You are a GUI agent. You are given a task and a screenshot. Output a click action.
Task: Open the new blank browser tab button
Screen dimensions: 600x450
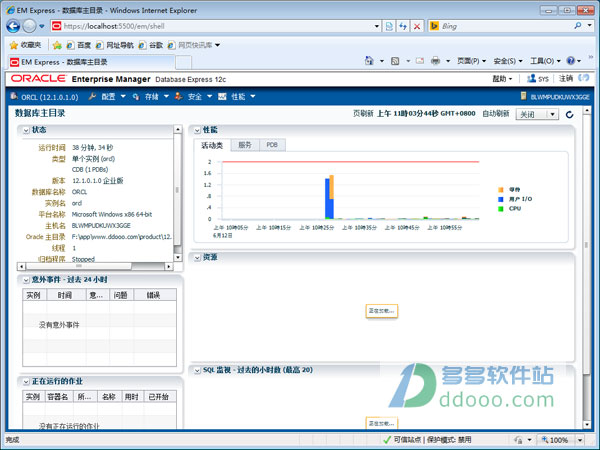tap(183, 62)
